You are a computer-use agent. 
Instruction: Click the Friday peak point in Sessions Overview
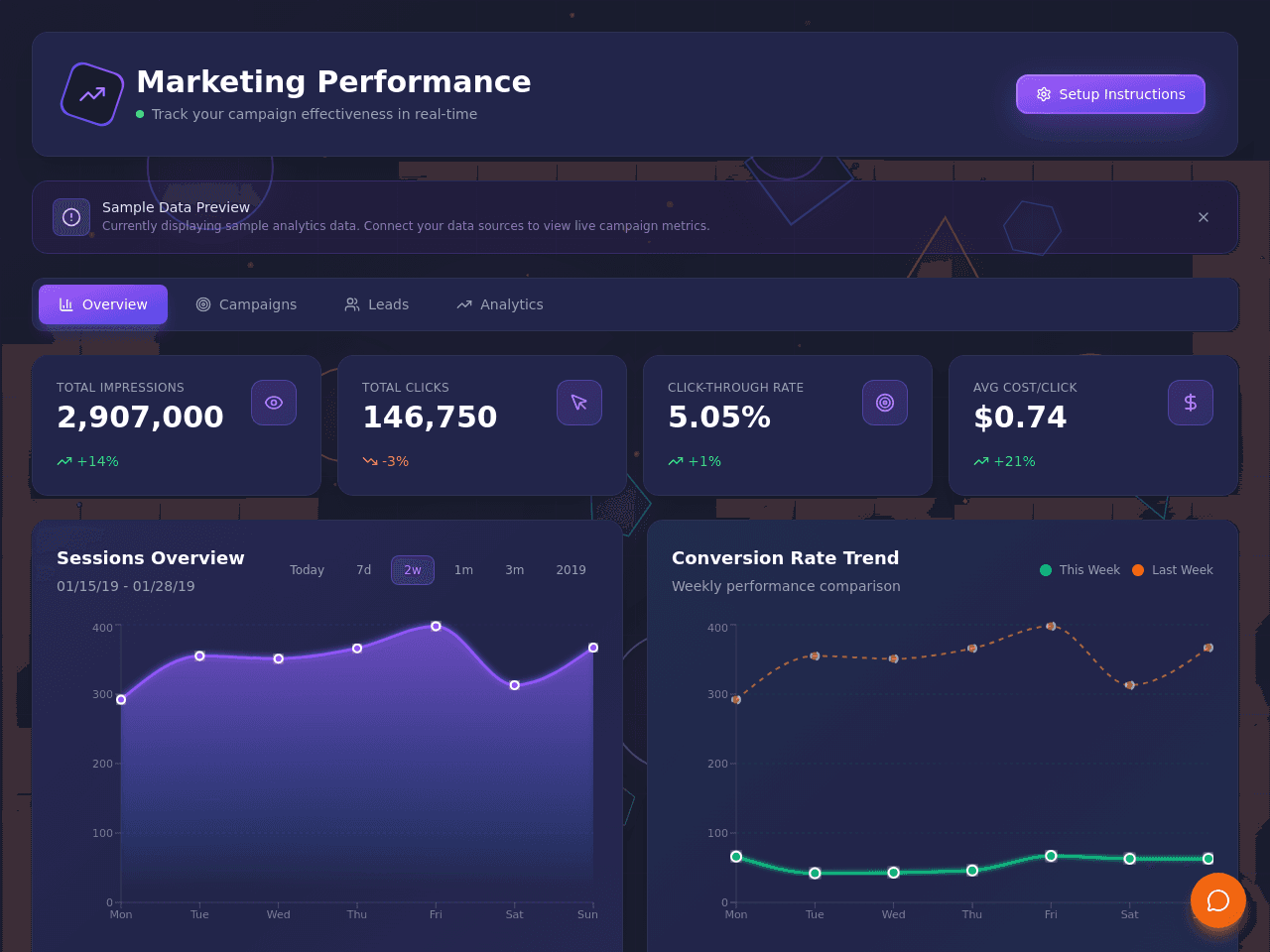pyautogui.click(x=436, y=627)
